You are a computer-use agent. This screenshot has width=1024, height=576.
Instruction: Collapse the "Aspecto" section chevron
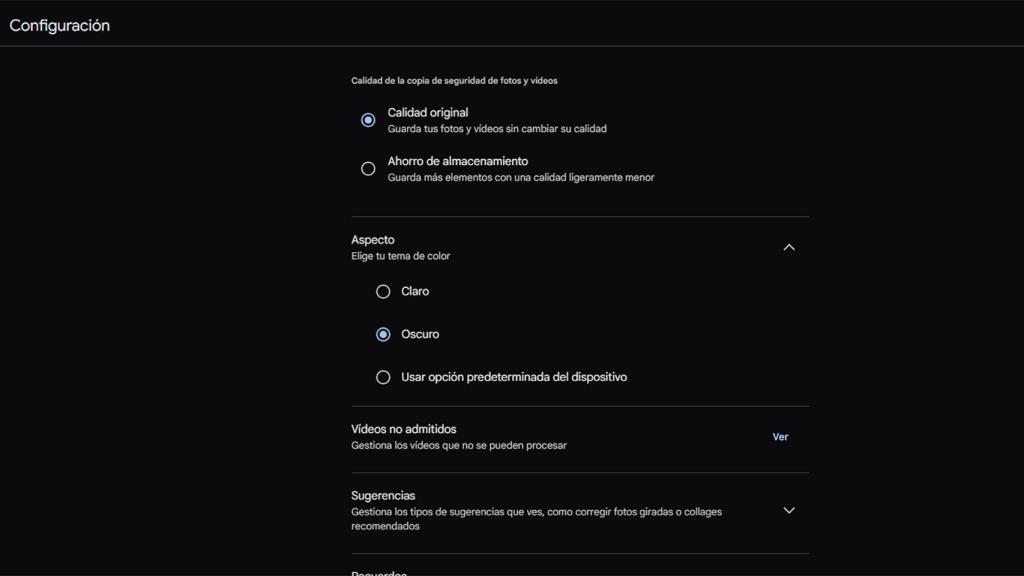tap(789, 246)
